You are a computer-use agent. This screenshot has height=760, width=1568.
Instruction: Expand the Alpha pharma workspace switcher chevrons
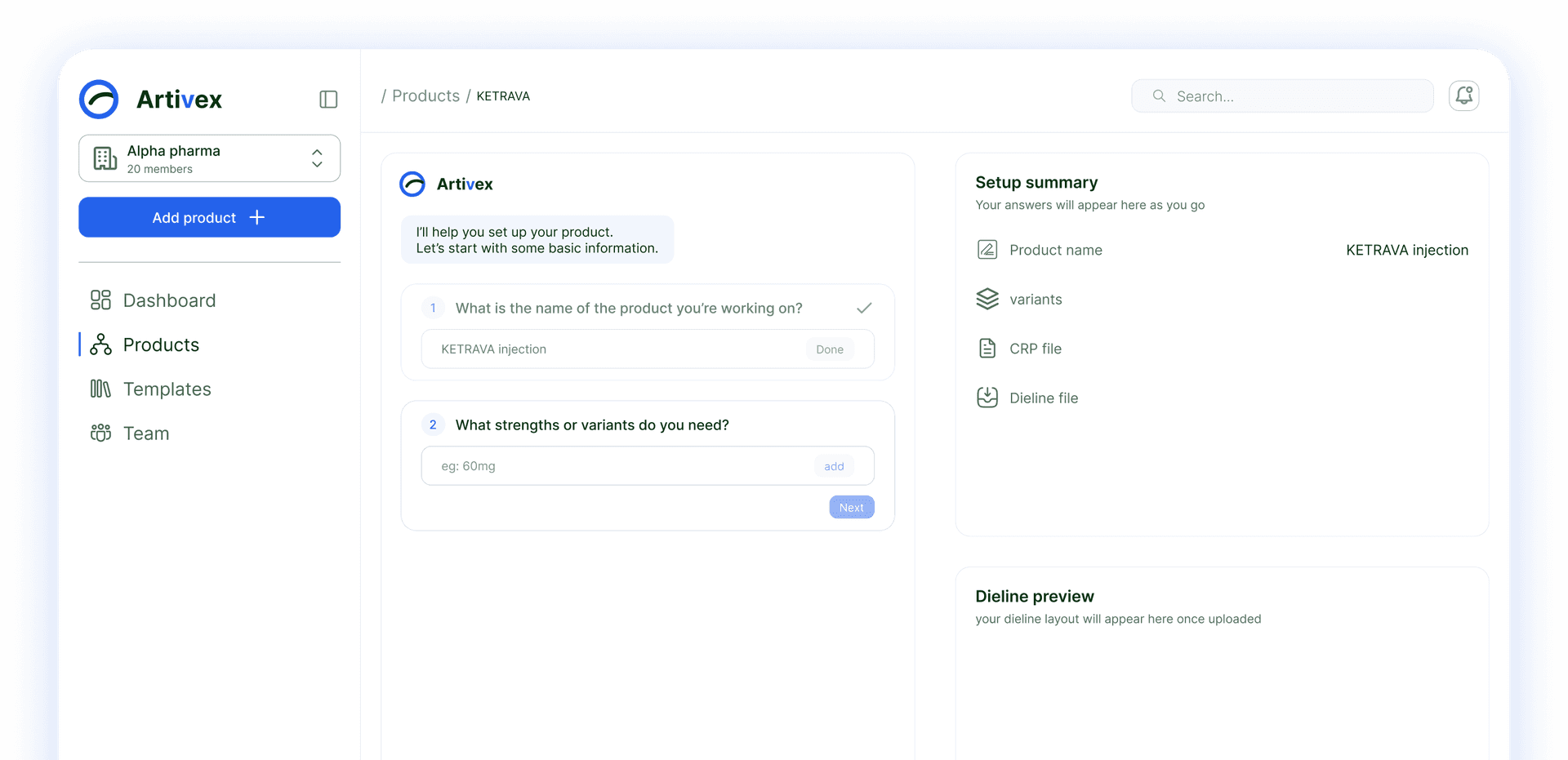point(317,158)
